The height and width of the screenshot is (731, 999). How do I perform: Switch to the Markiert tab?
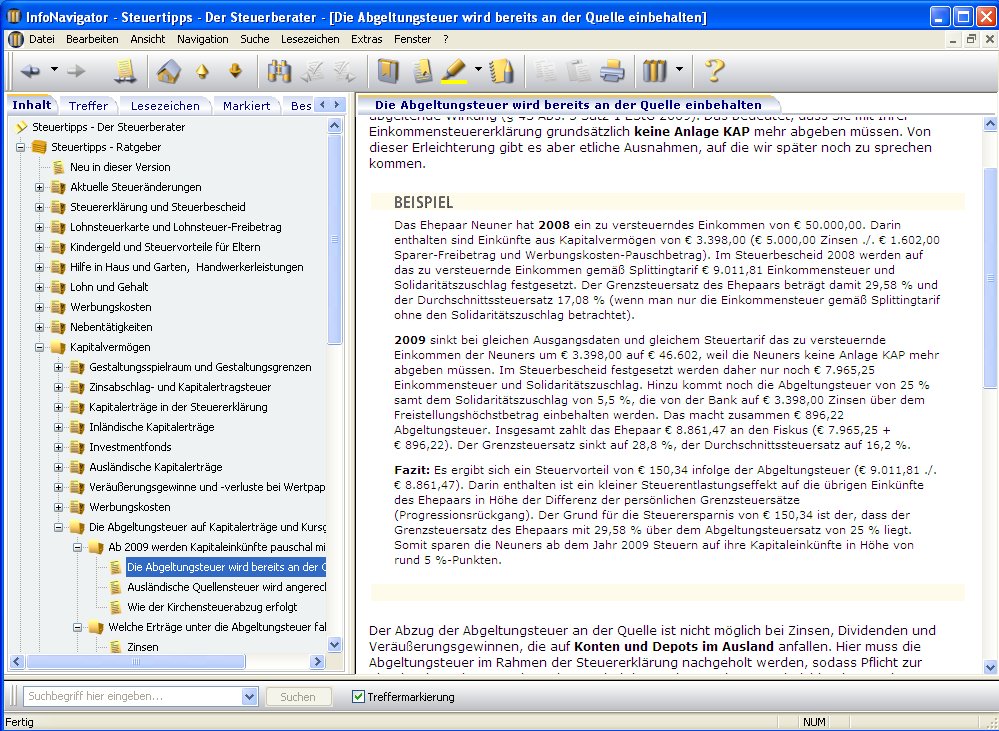(x=247, y=106)
